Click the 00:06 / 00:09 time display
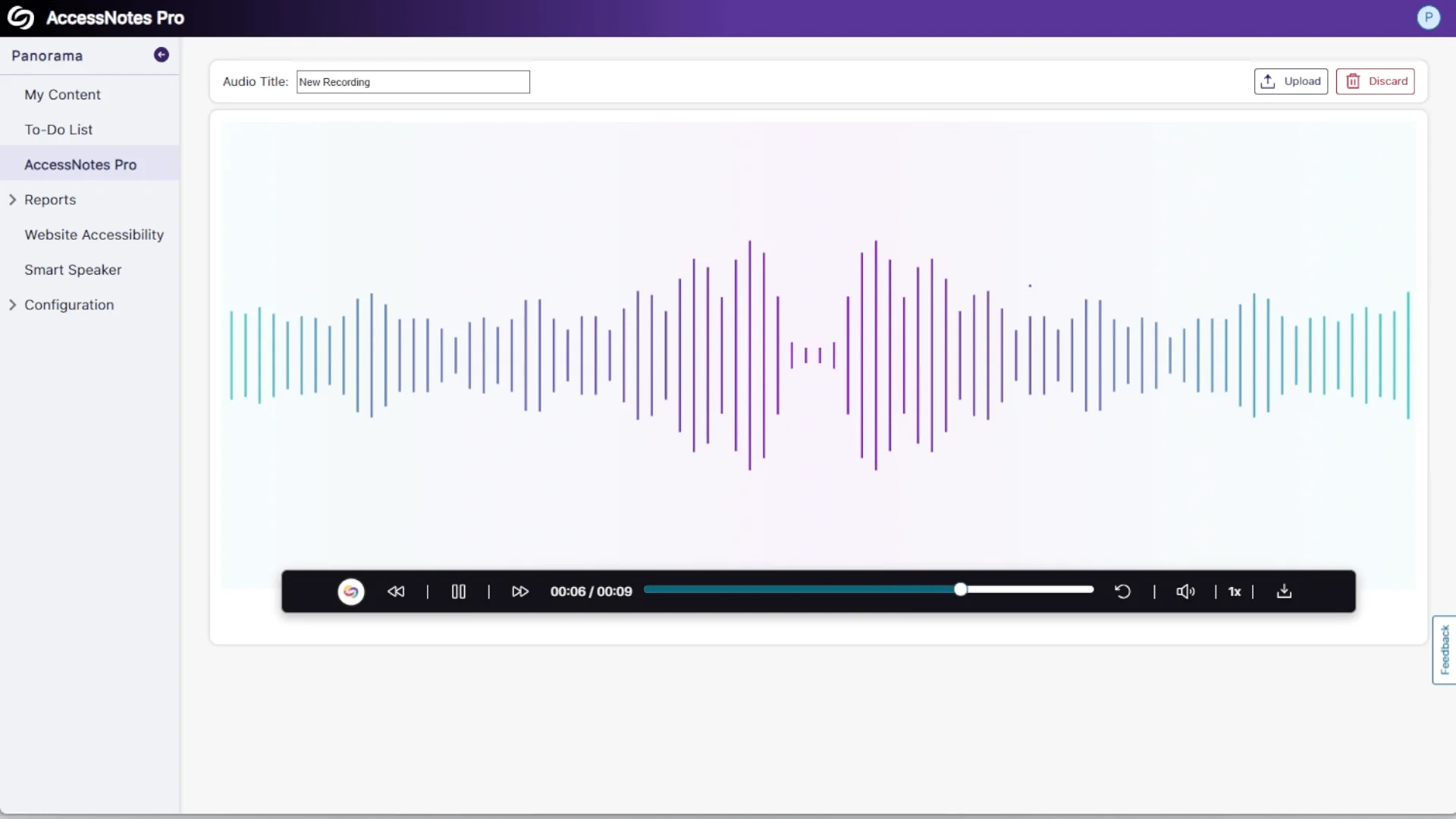Screen dimensions: 1456x819 click(x=591, y=591)
